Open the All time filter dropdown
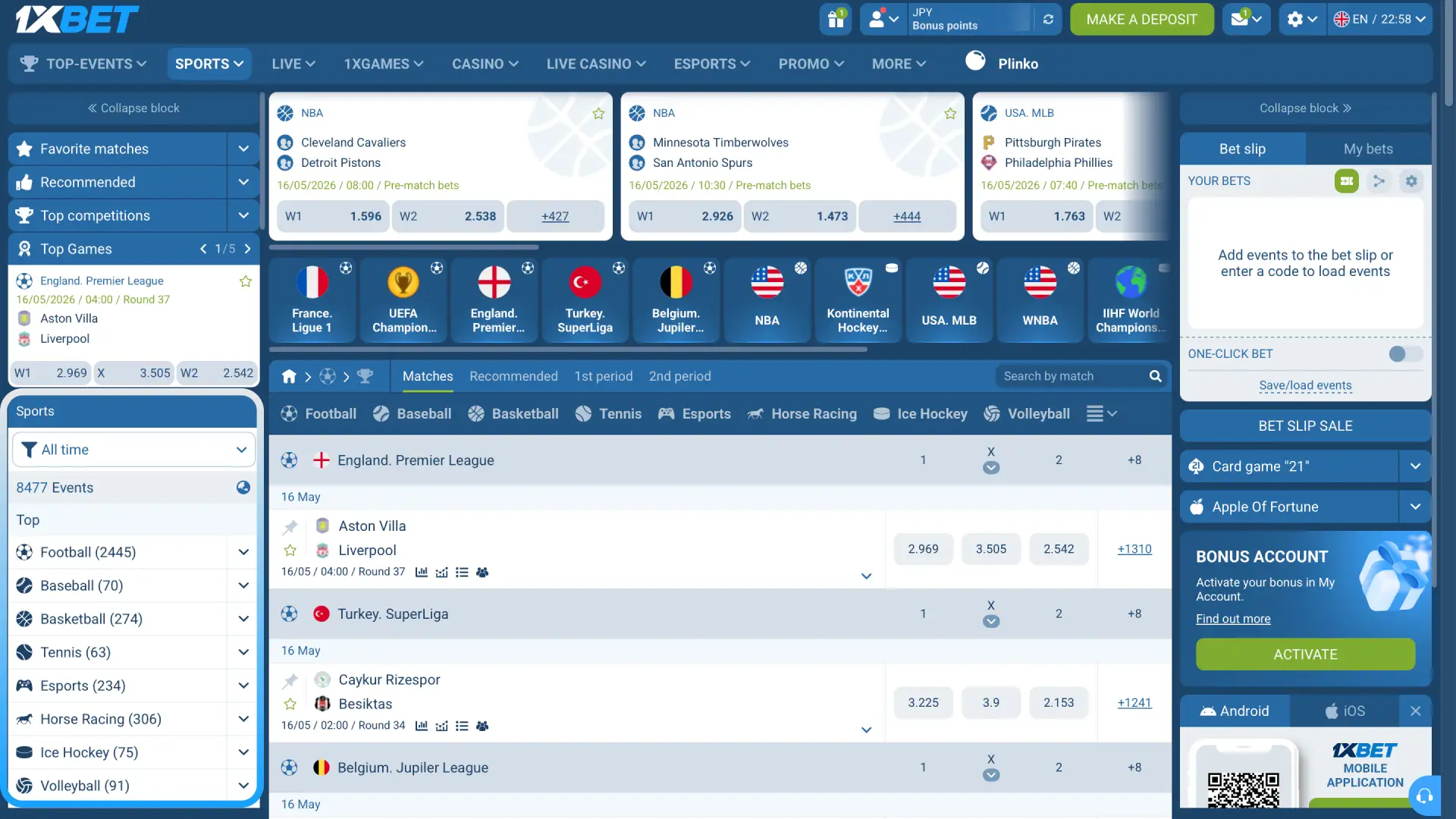1456x819 pixels. (133, 450)
